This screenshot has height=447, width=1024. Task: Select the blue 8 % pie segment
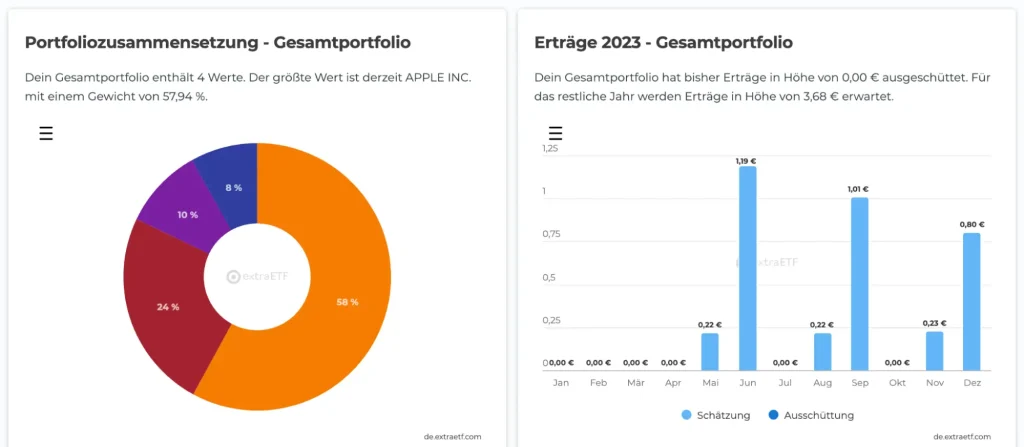pyautogui.click(x=230, y=180)
